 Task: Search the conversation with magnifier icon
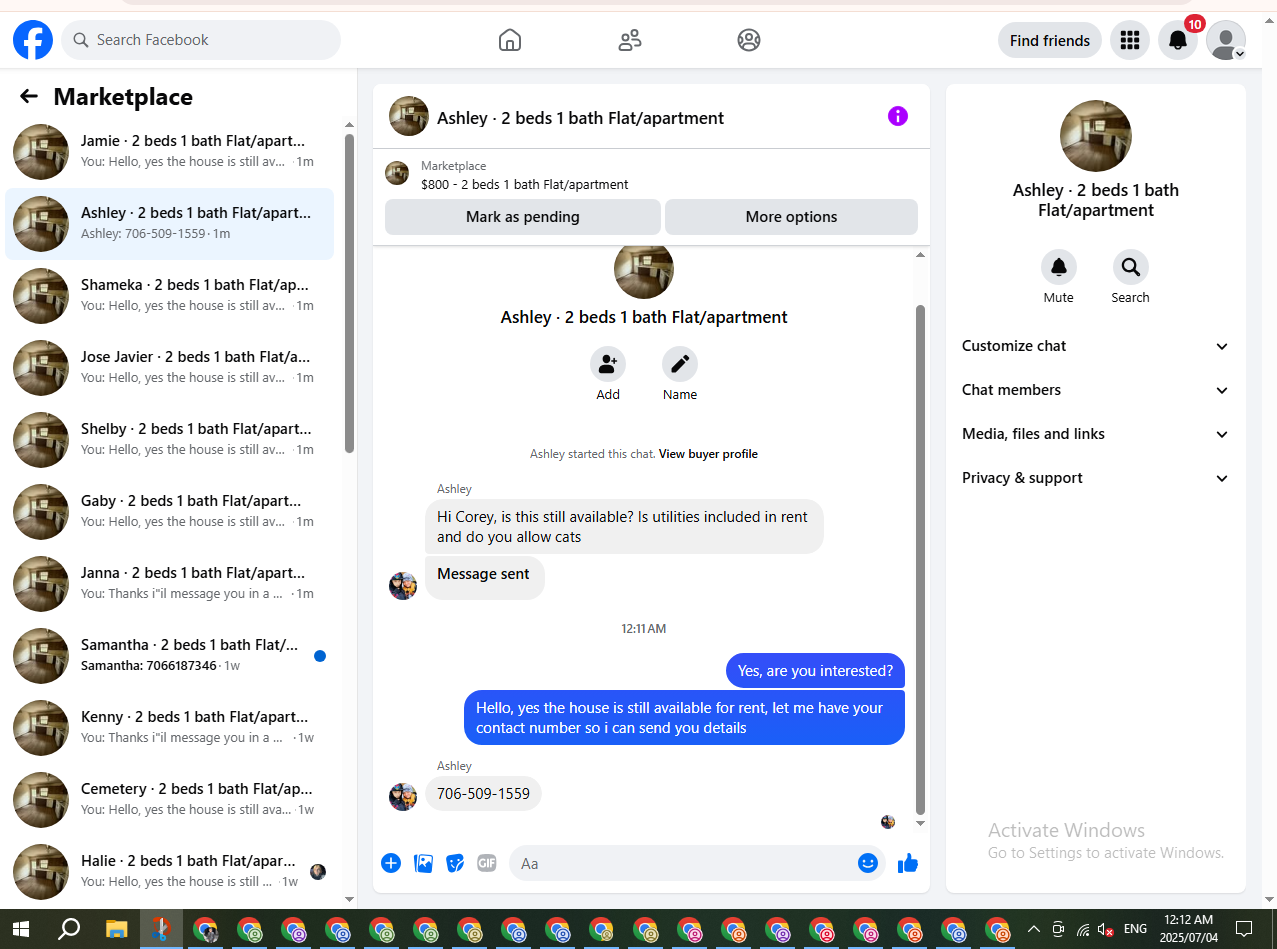(x=1131, y=267)
